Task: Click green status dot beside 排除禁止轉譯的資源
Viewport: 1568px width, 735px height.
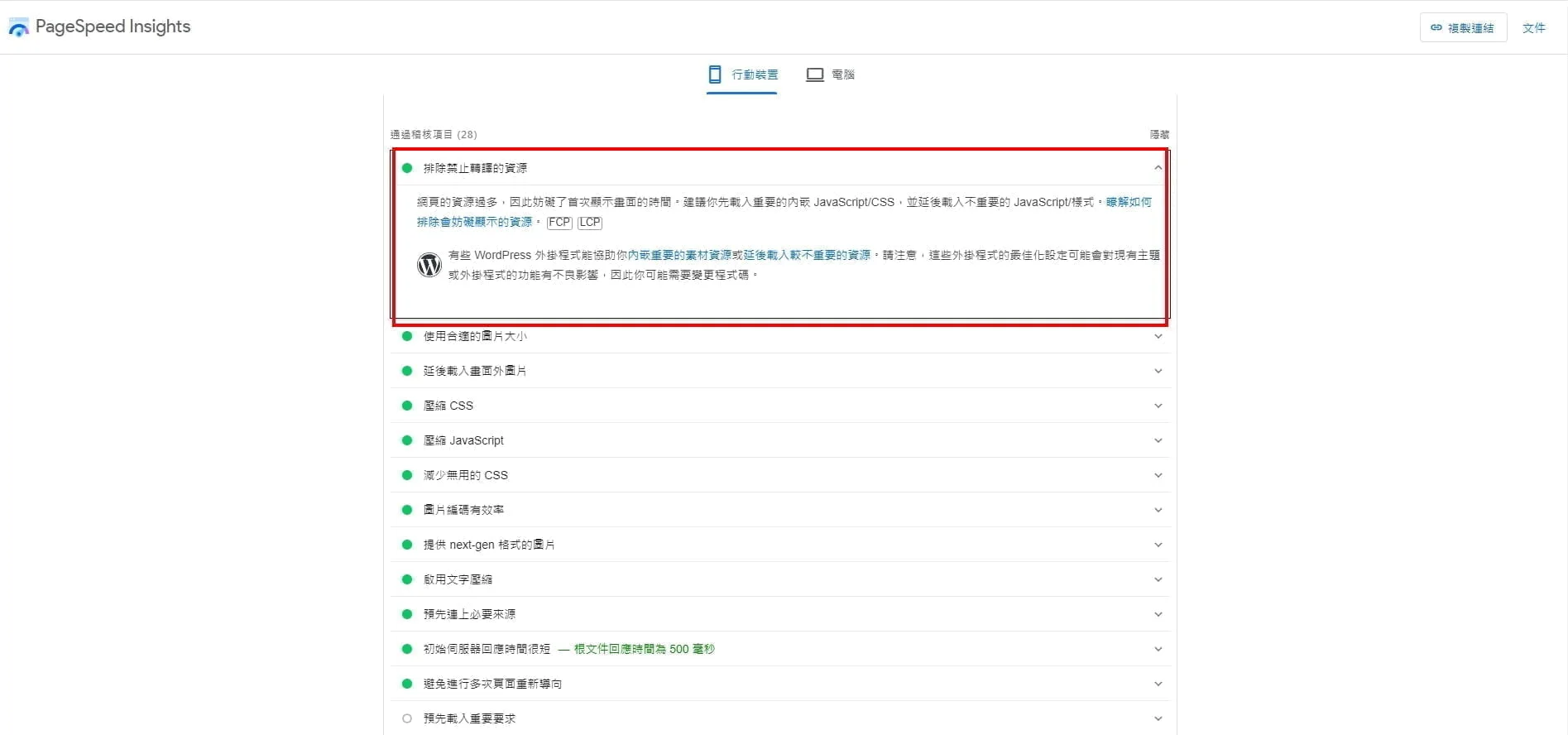Action: (407, 168)
